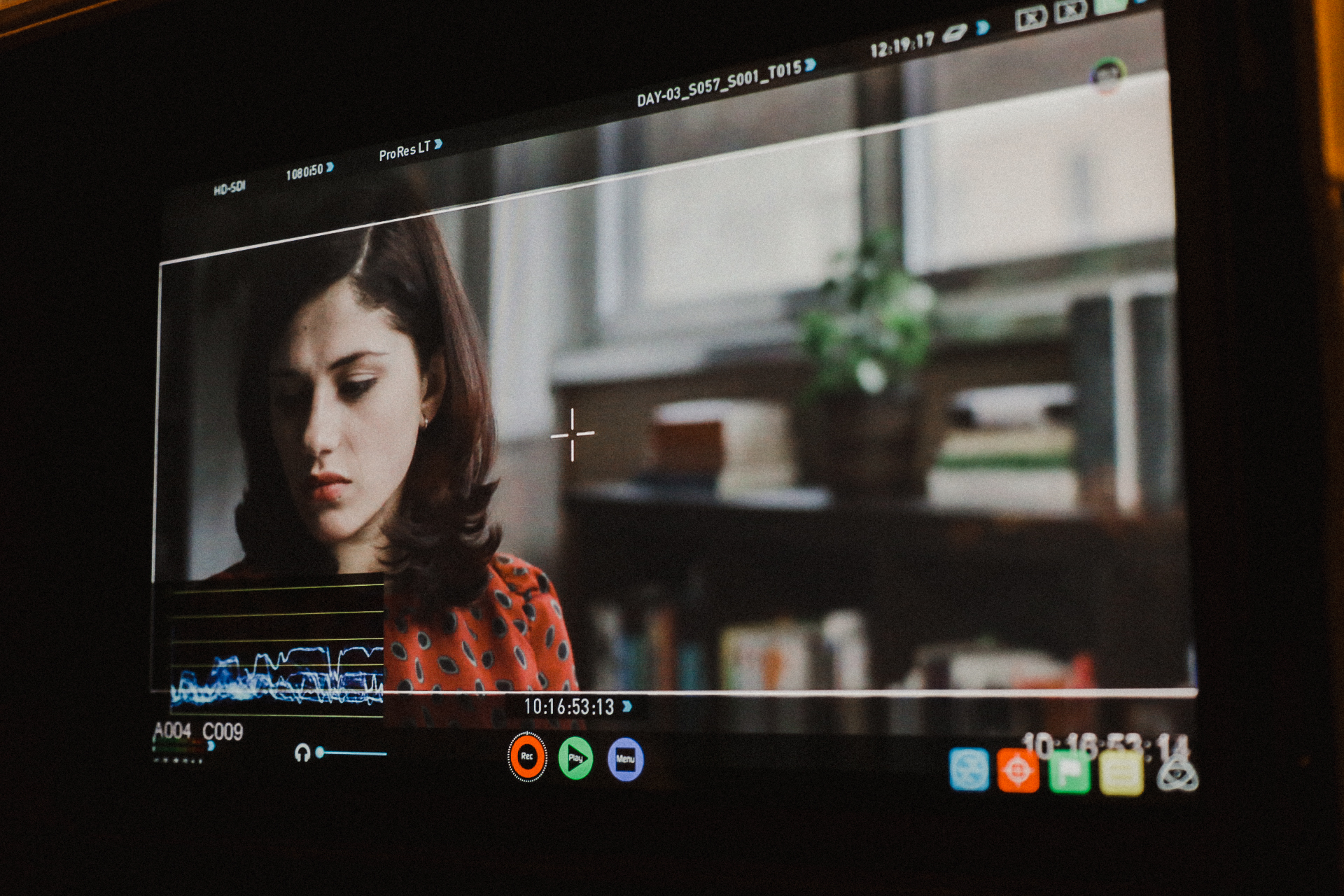The width and height of the screenshot is (1344, 896).
Task: Tap the Atomos logo icon
Action: [1177, 774]
